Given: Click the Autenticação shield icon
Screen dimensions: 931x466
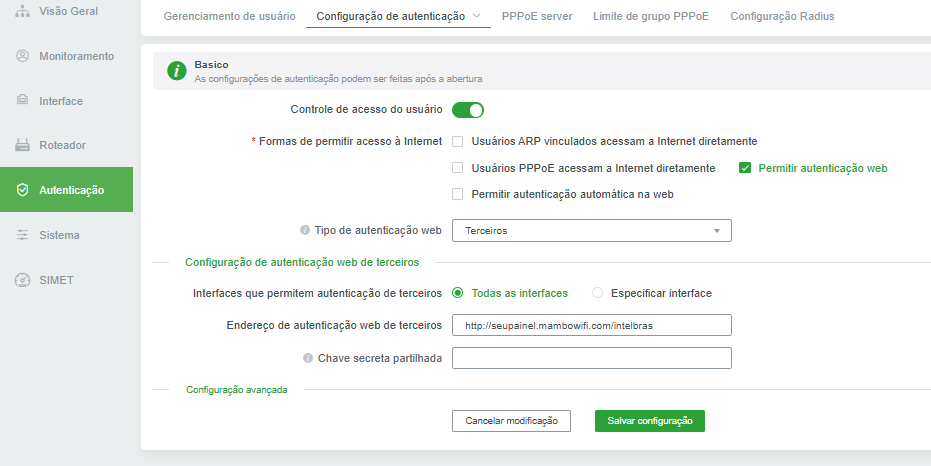Looking at the screenshot, I should [22, 190].
